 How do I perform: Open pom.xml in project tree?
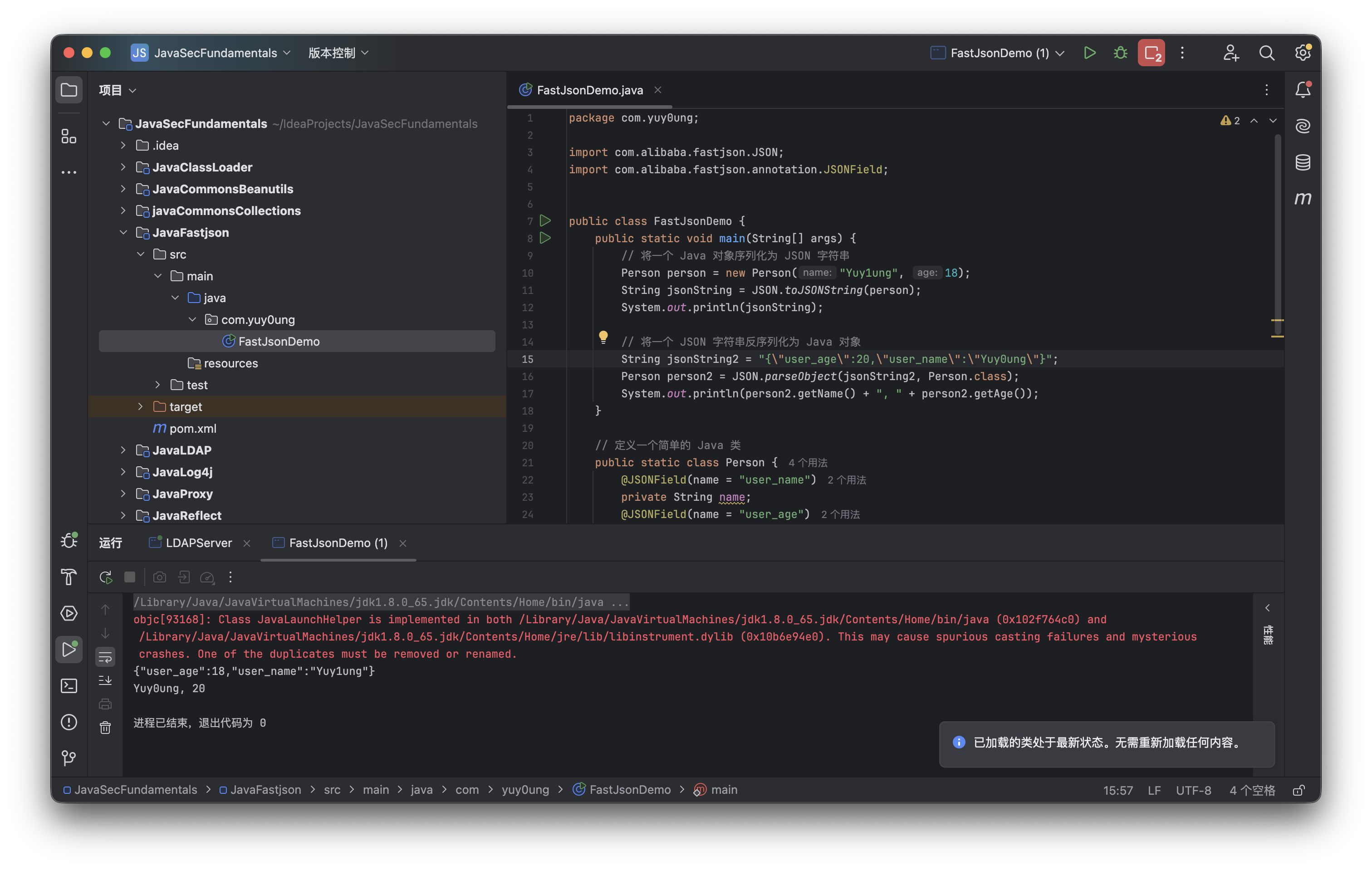click(x=192, y=429)
